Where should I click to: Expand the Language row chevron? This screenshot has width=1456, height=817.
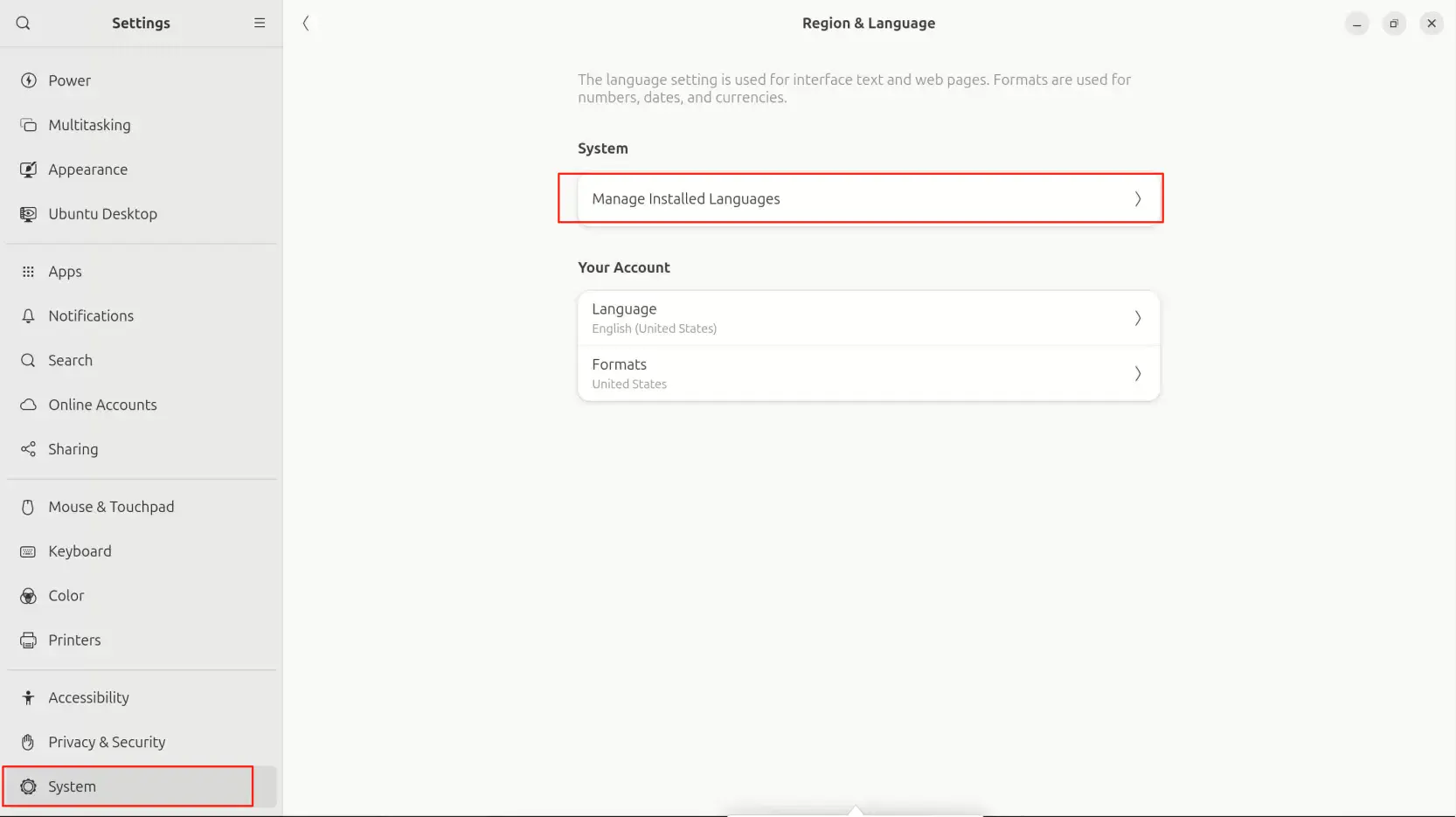[1137, 318]
